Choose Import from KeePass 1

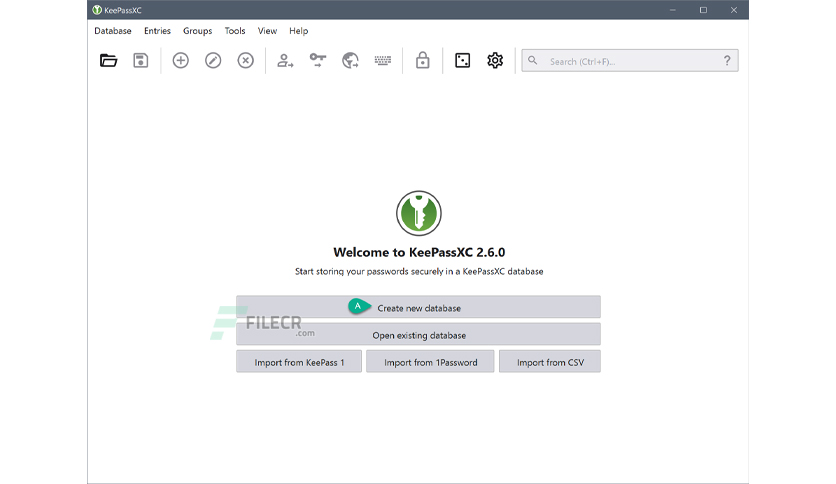299,361
